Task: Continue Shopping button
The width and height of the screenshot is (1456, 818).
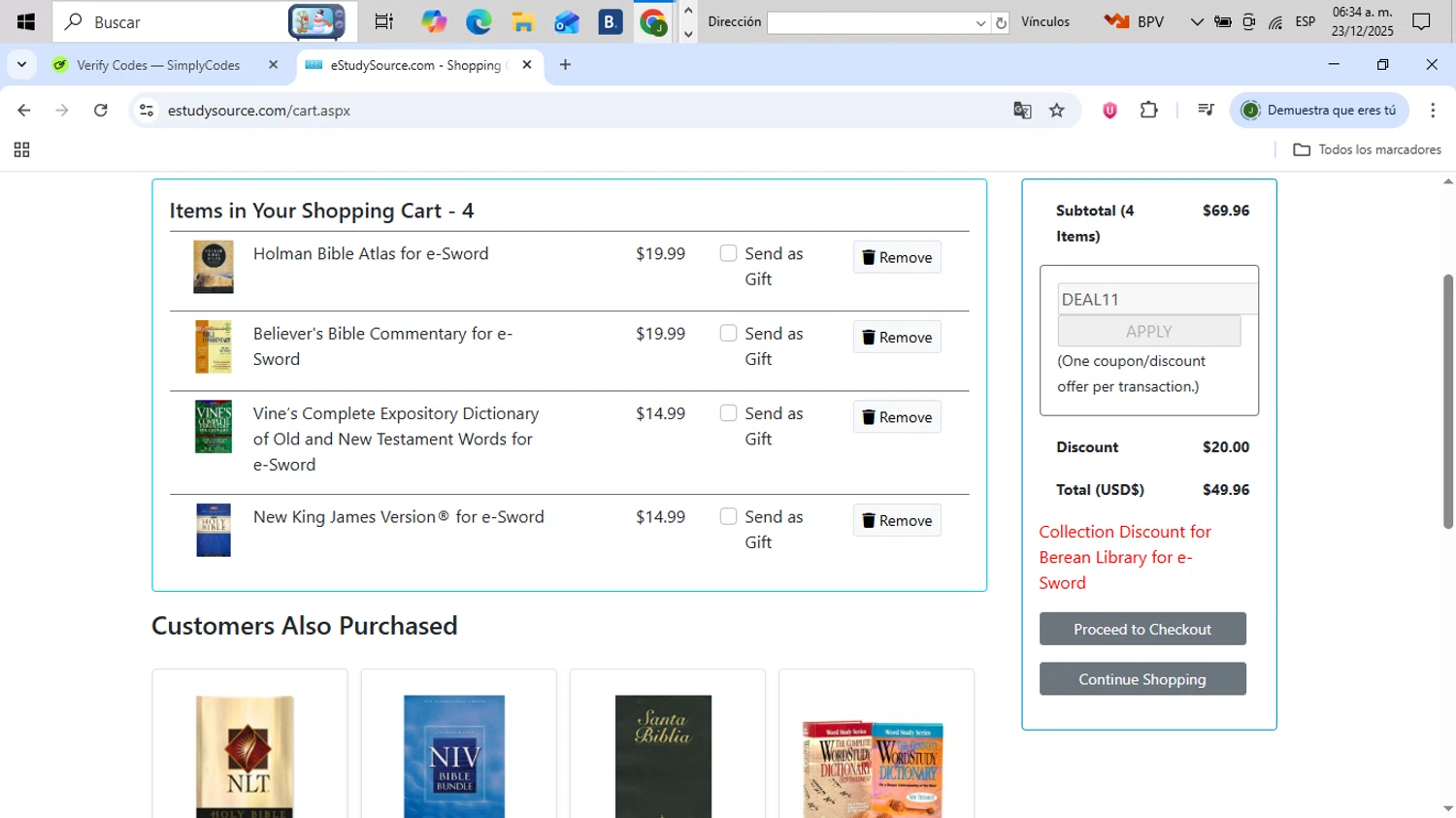Action: pyautogui.click(x=1142, y=679)
